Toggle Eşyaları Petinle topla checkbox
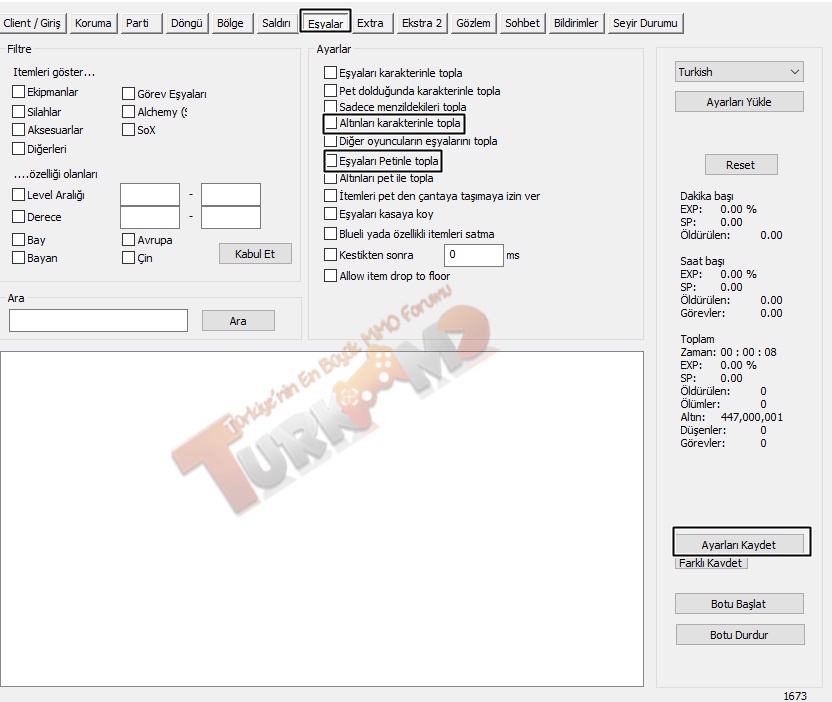832x702 pixels. pyautogui.click(x=331, y=161)
